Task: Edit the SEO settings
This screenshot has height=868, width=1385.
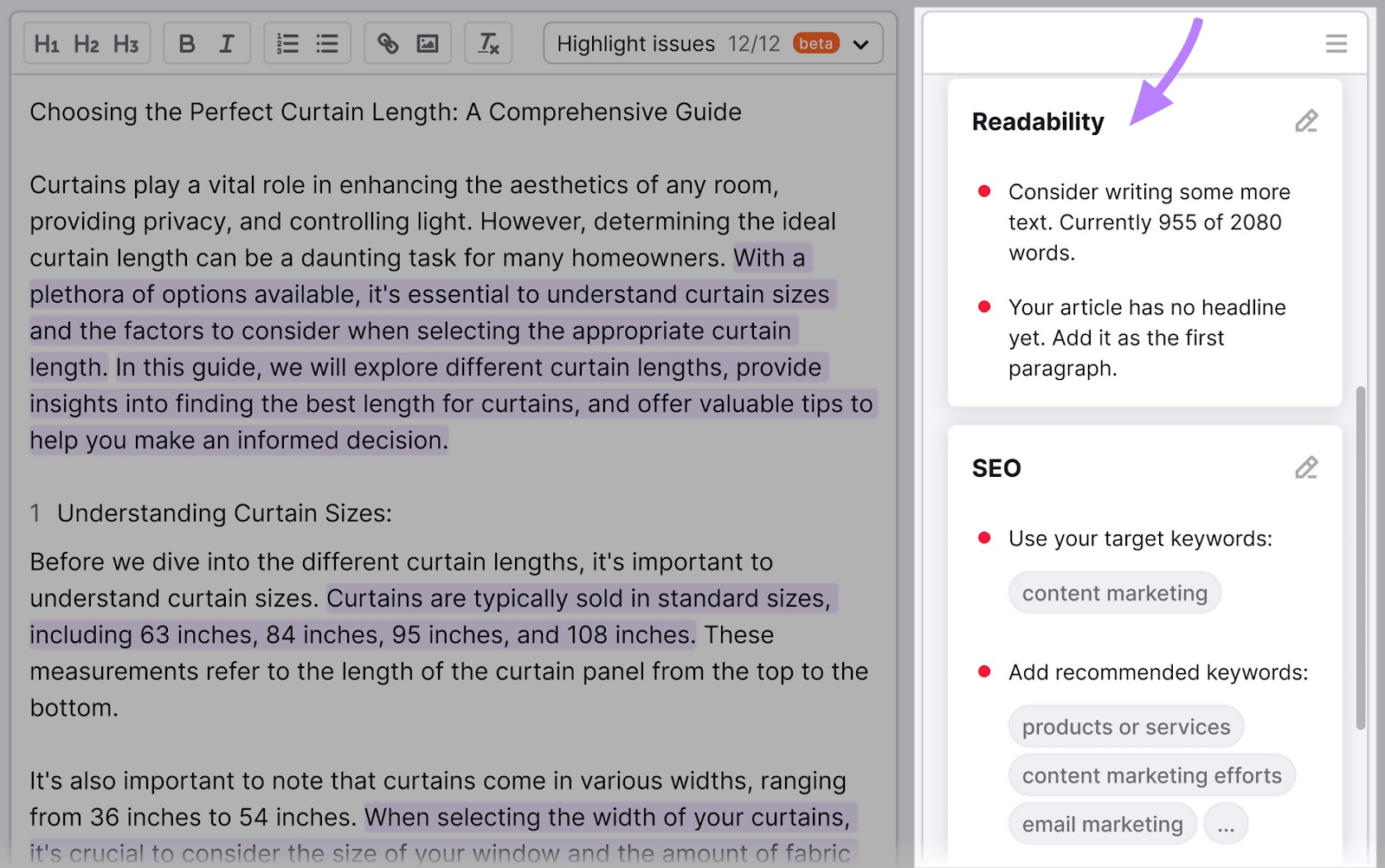Action: click(1306, 468)
